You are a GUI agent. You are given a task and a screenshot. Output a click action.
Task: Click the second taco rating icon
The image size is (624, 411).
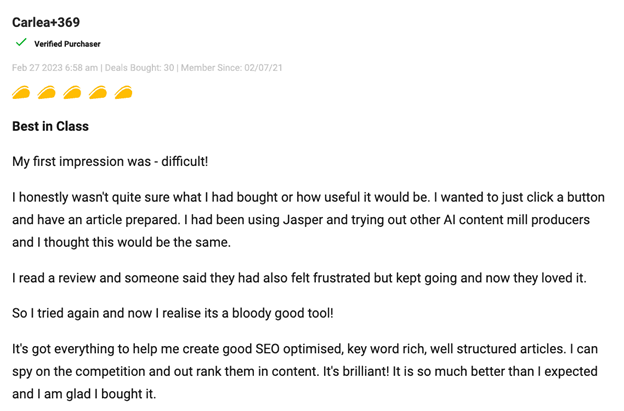click(x=47, y=93)
